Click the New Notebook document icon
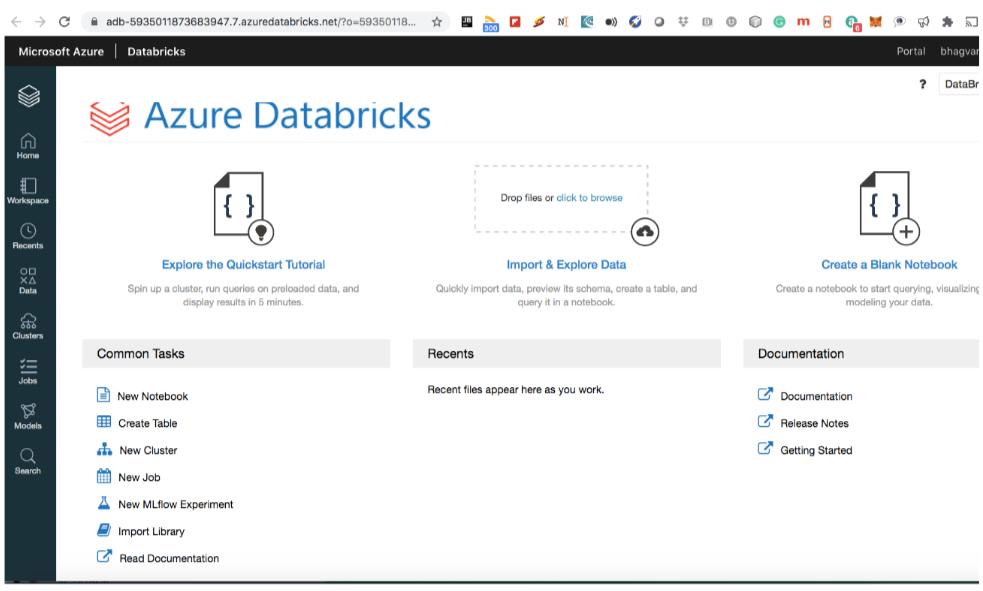983x591 pixels. pyautogui.click(x=103, y=395)
